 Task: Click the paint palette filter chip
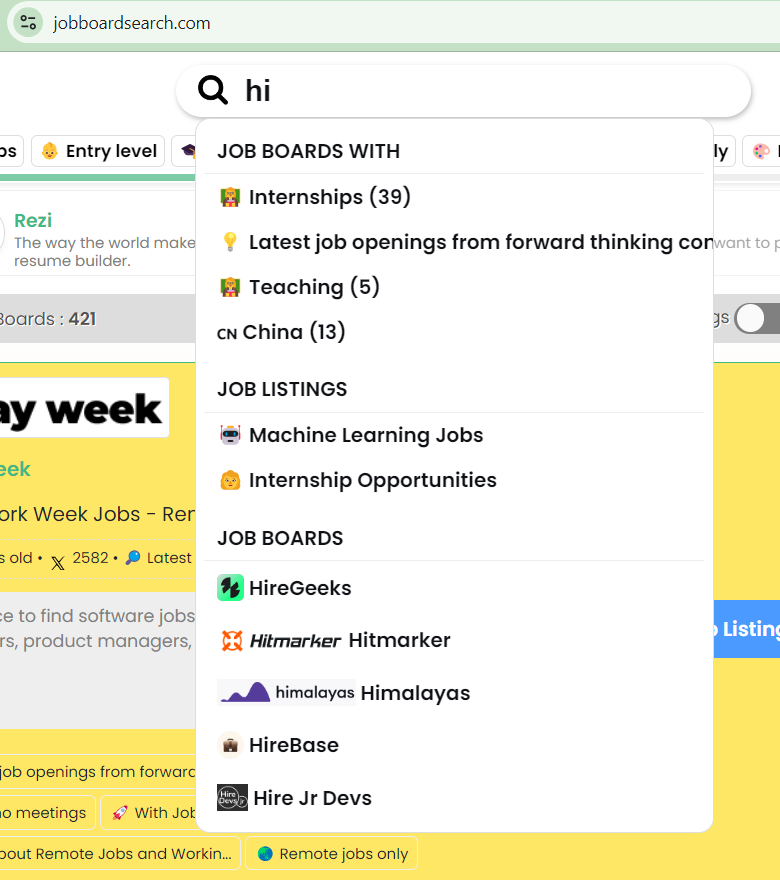(x=761, y=151)
